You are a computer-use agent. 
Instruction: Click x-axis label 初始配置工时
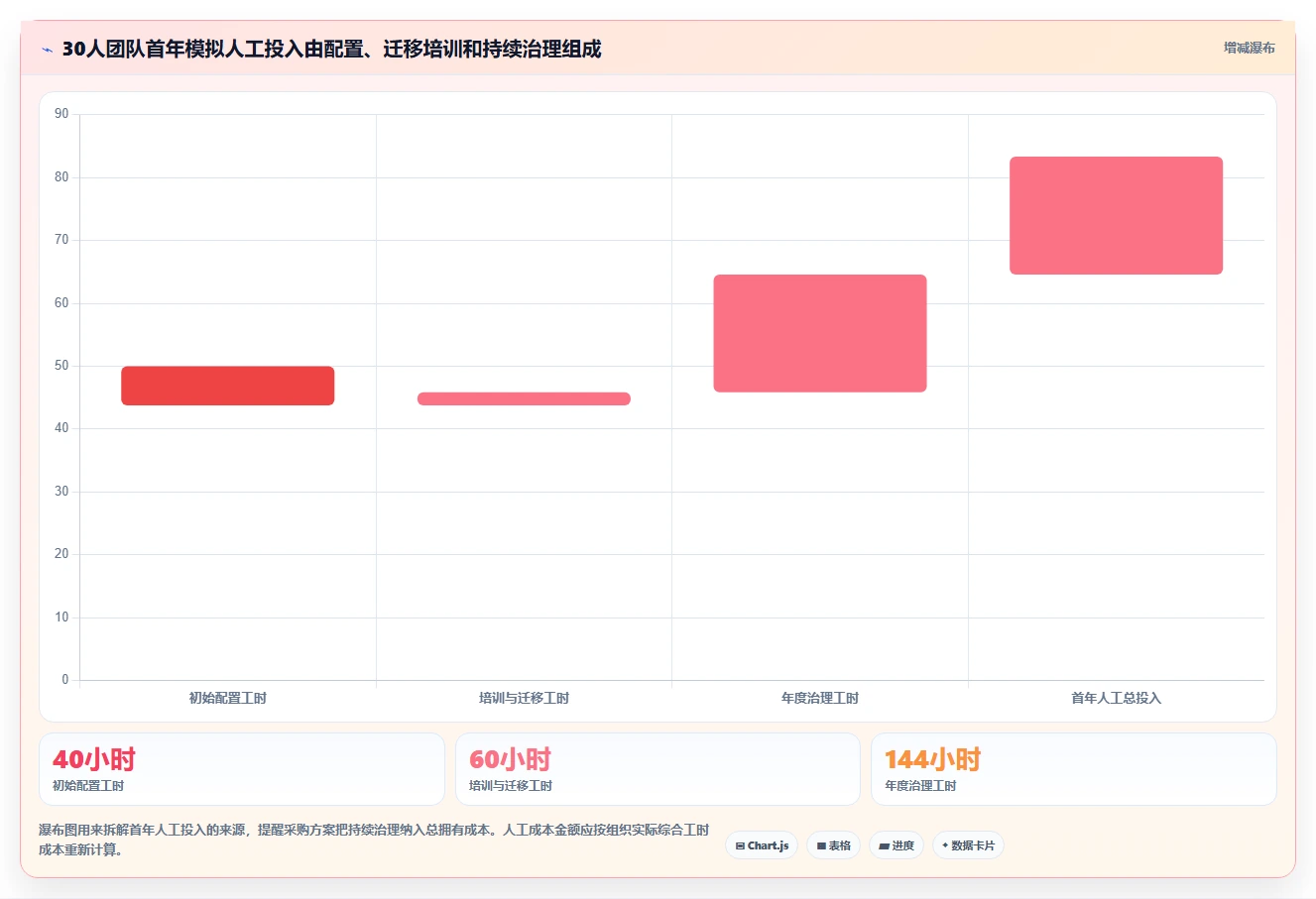click(227, 698)
